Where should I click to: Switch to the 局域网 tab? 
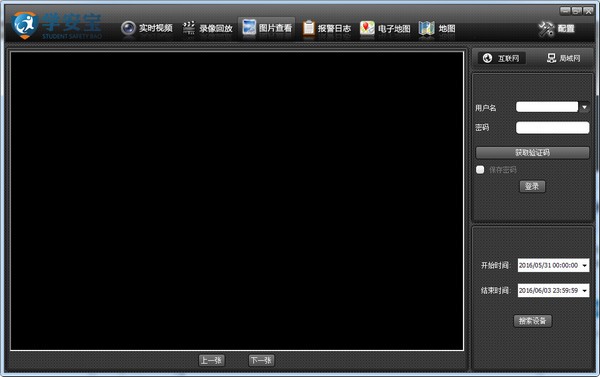click(563, 58)
